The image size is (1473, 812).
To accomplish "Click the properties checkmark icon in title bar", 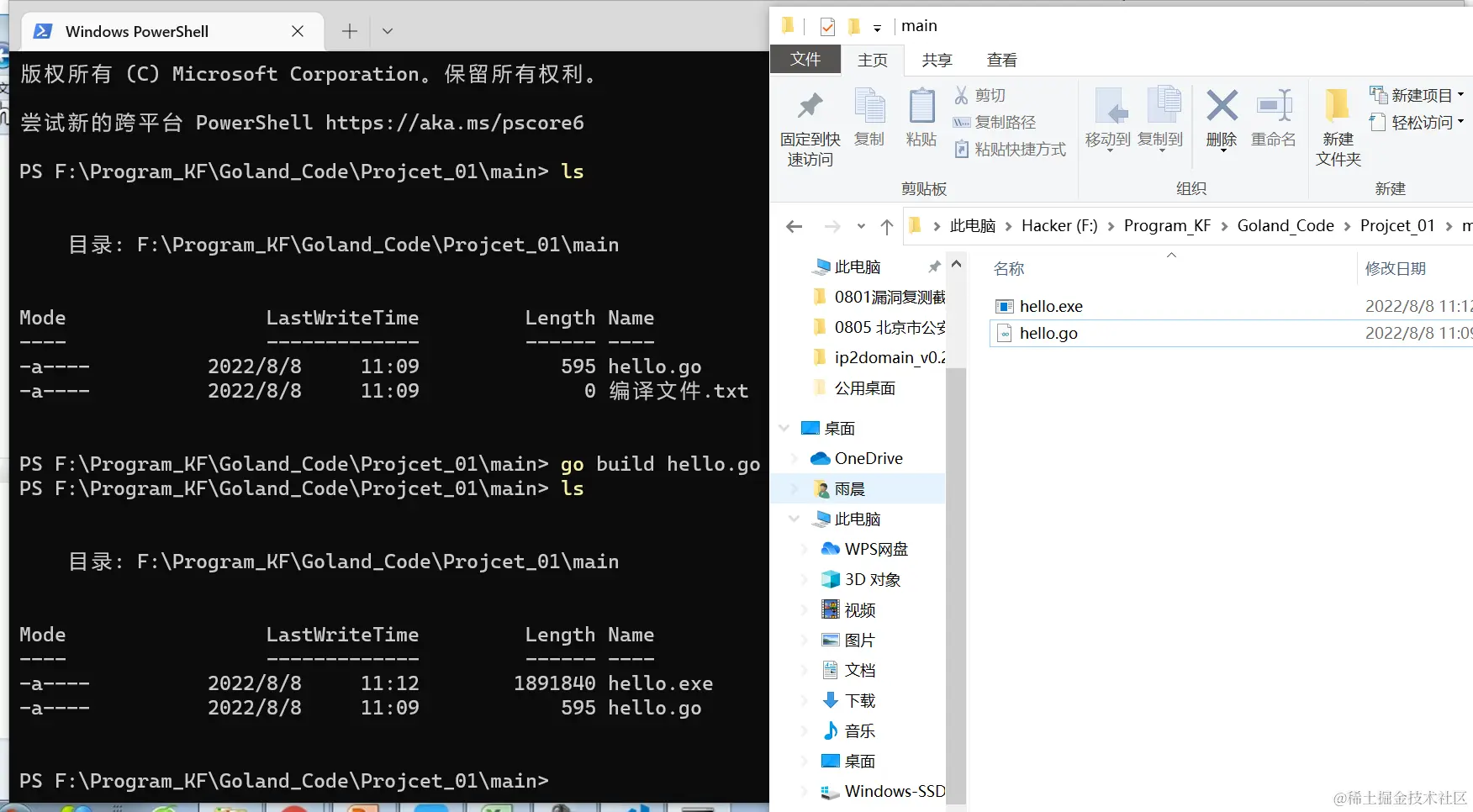I will [x=827, y=27].
